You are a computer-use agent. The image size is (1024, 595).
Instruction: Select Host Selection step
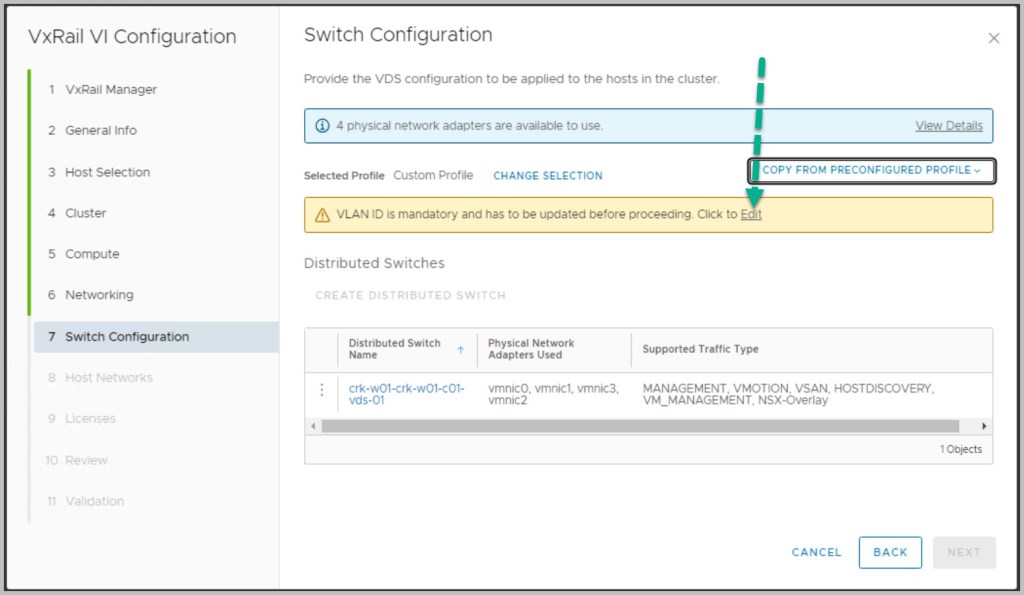coord(107,172)
